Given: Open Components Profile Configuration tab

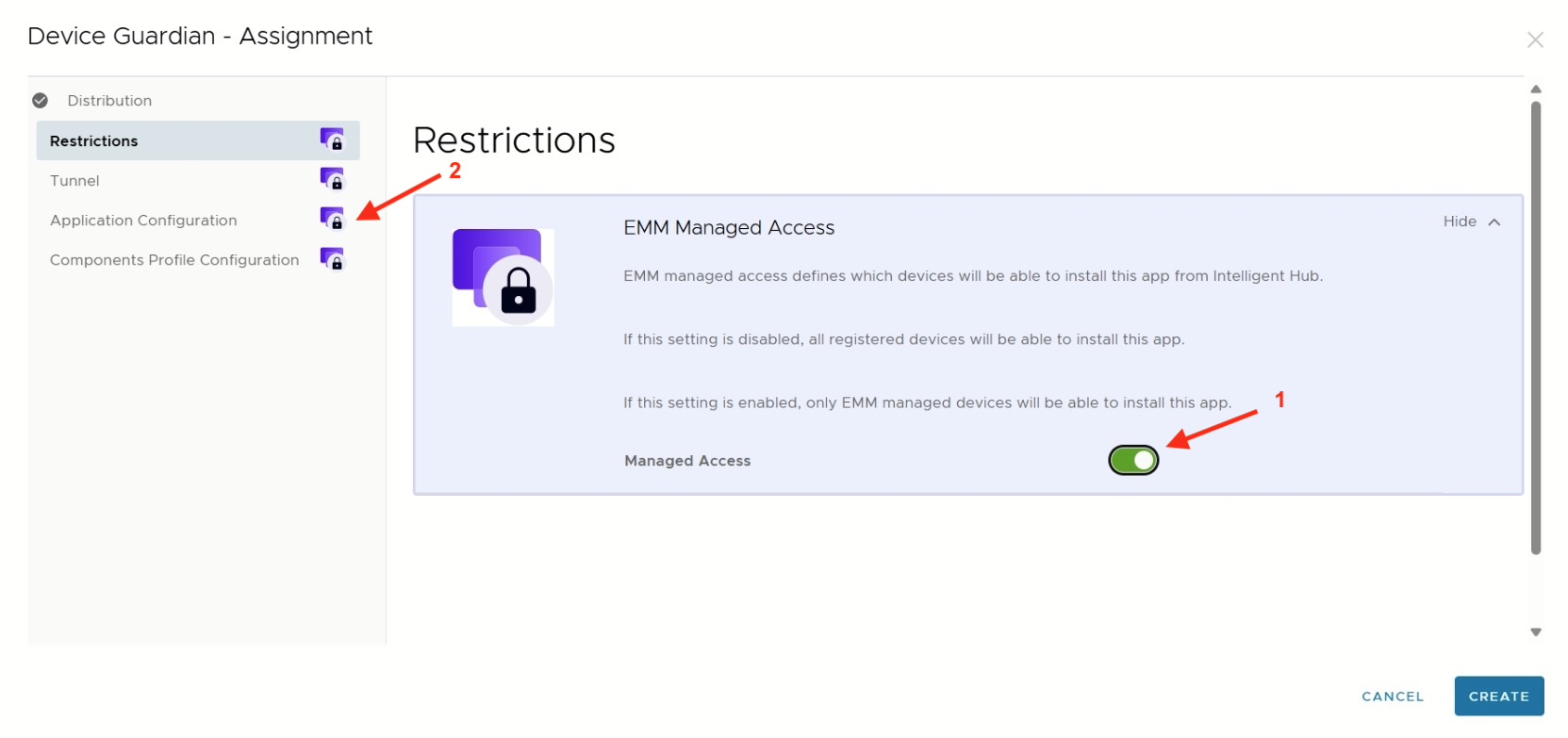Looking at the screenshot, I should pyautogui.click(x=174, y=260).
